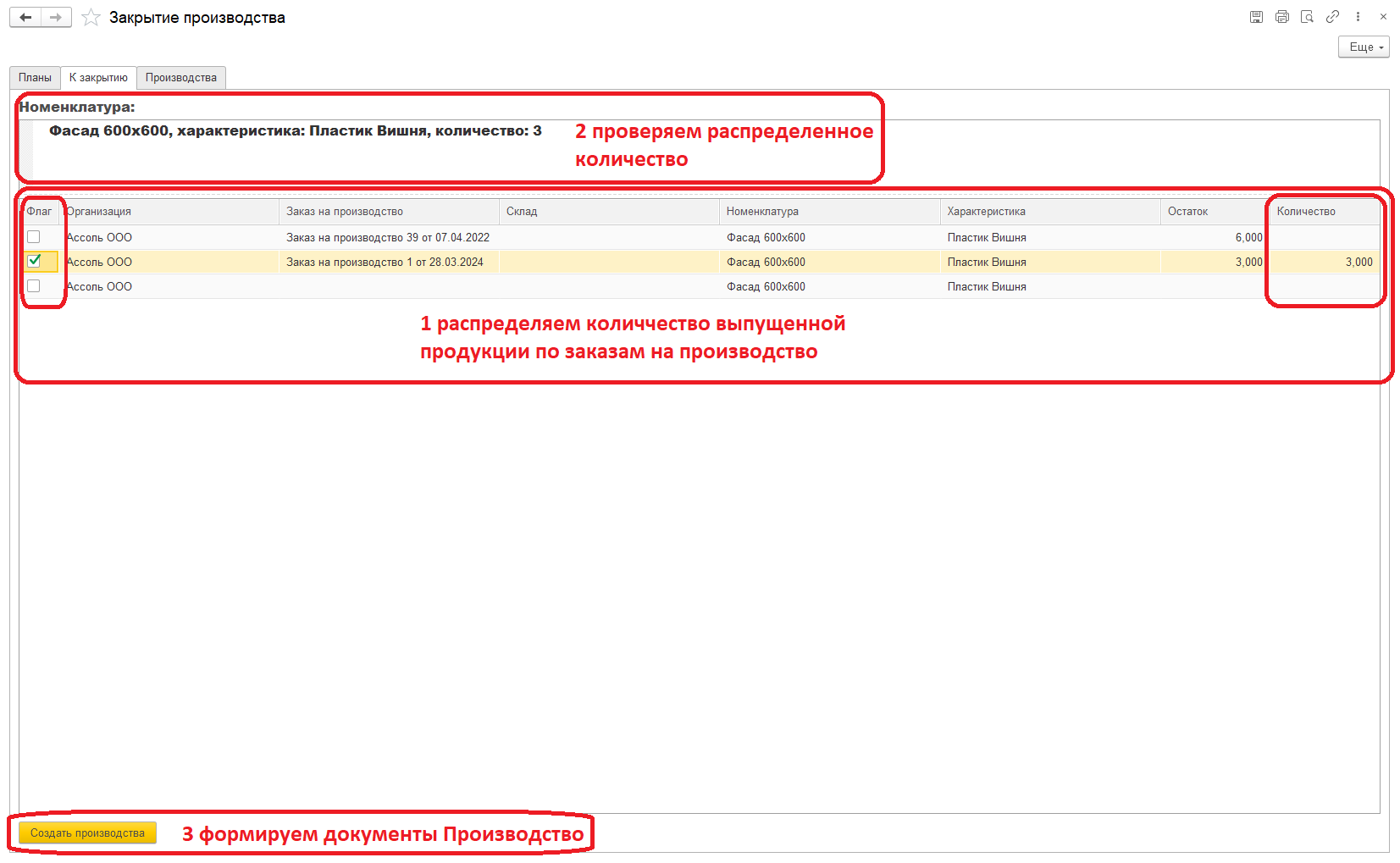The height and width of the screenshot is (863, 1400).
Task: Open the three-dot service menu
Action: 1358,17
